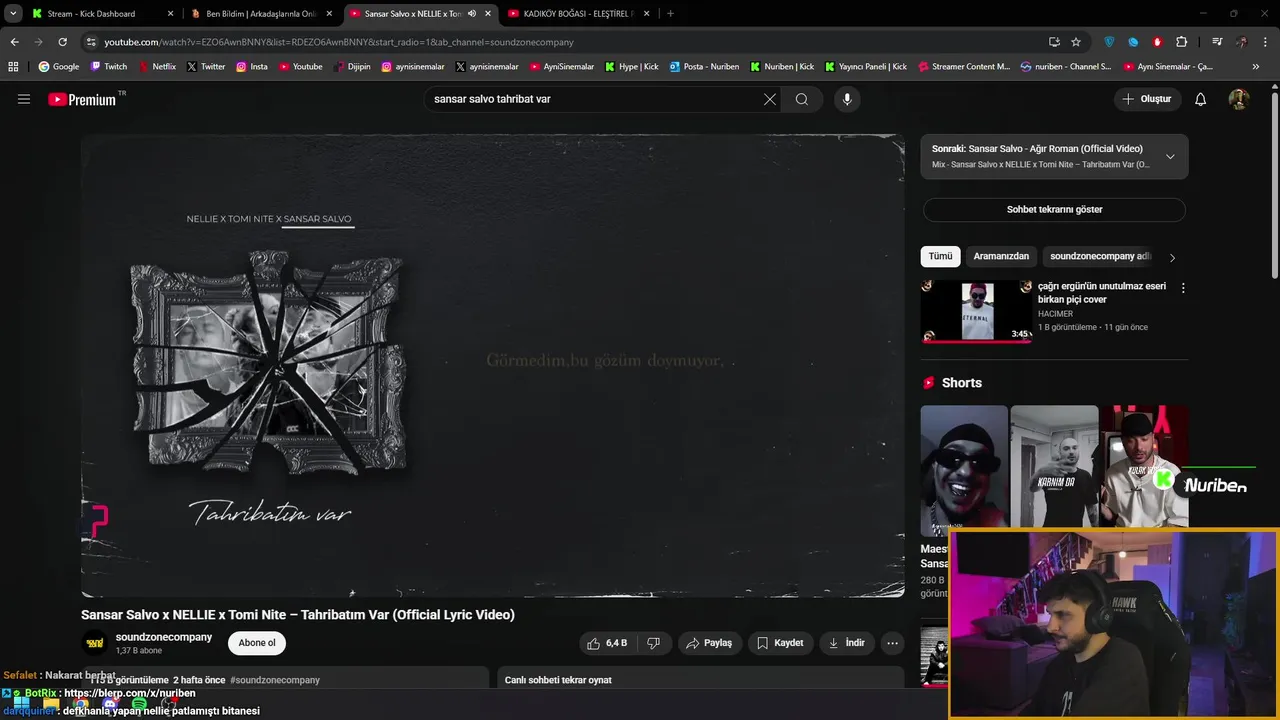Open options menu for HACIMER video
1280x720 pixels.
tap(1183, 288)
